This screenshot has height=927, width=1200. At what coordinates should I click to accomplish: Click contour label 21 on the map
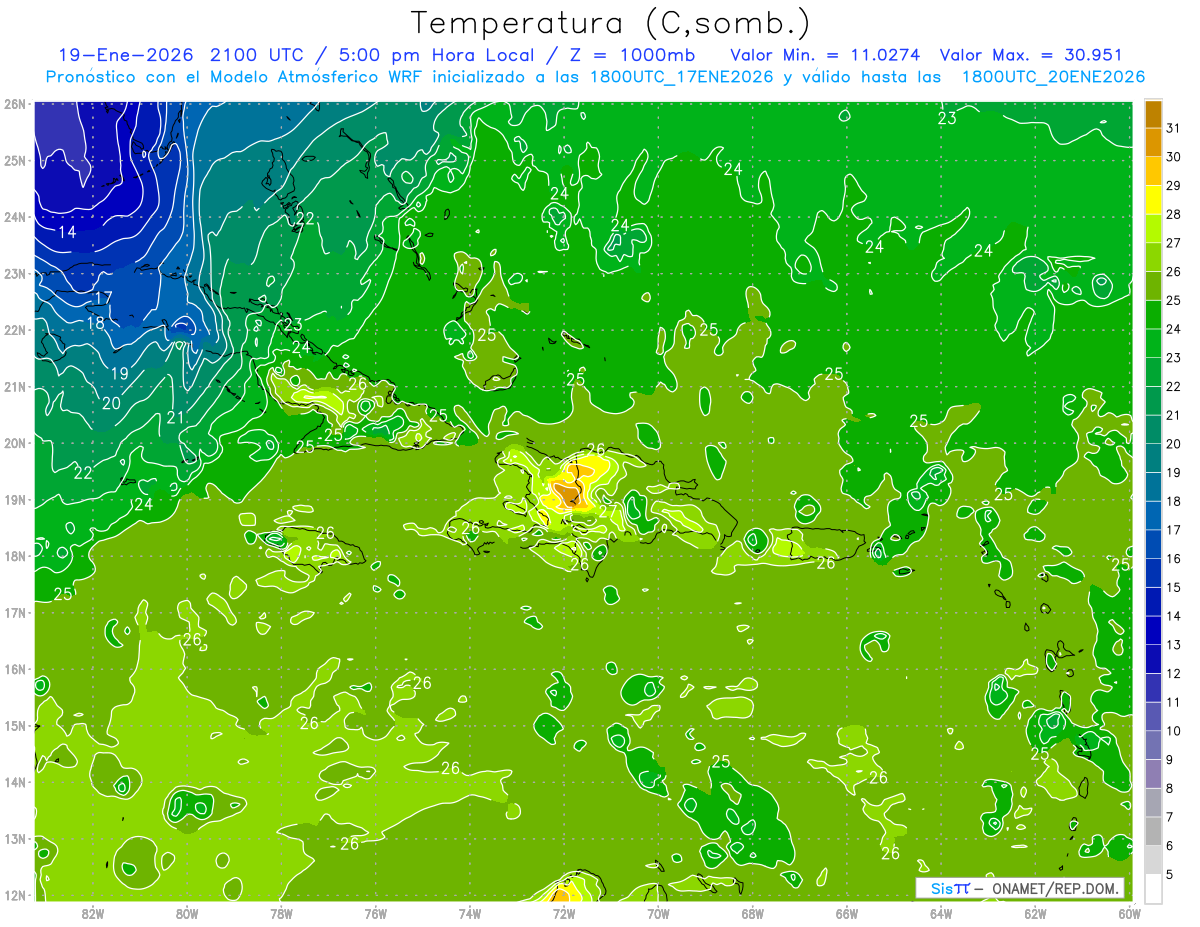point(175,417)
